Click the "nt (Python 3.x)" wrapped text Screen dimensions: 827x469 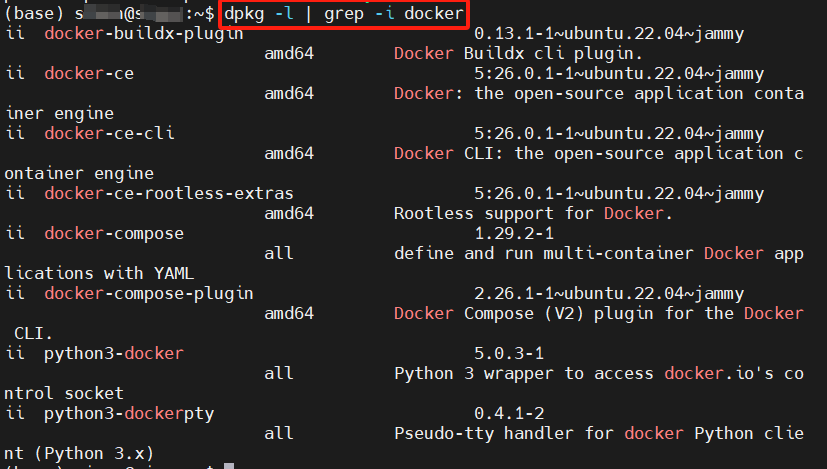coord(79,452)
